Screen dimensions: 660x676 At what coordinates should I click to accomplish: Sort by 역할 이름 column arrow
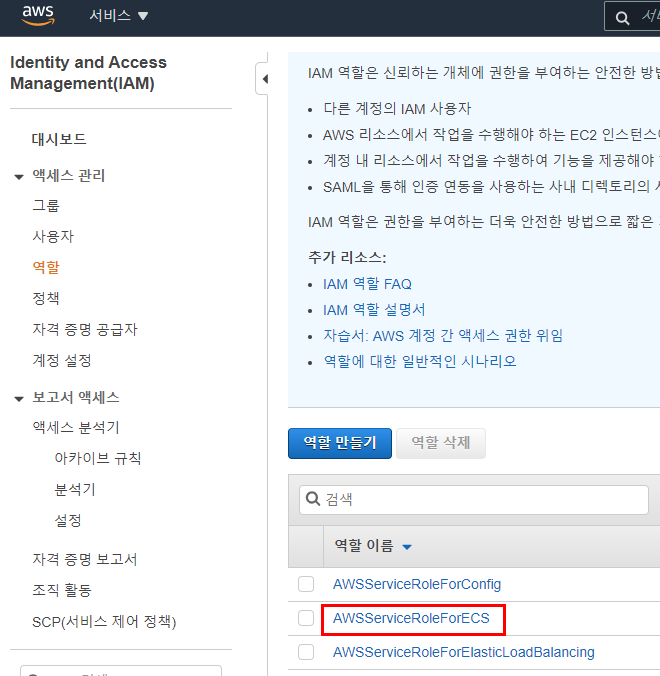tap(407, 547)
